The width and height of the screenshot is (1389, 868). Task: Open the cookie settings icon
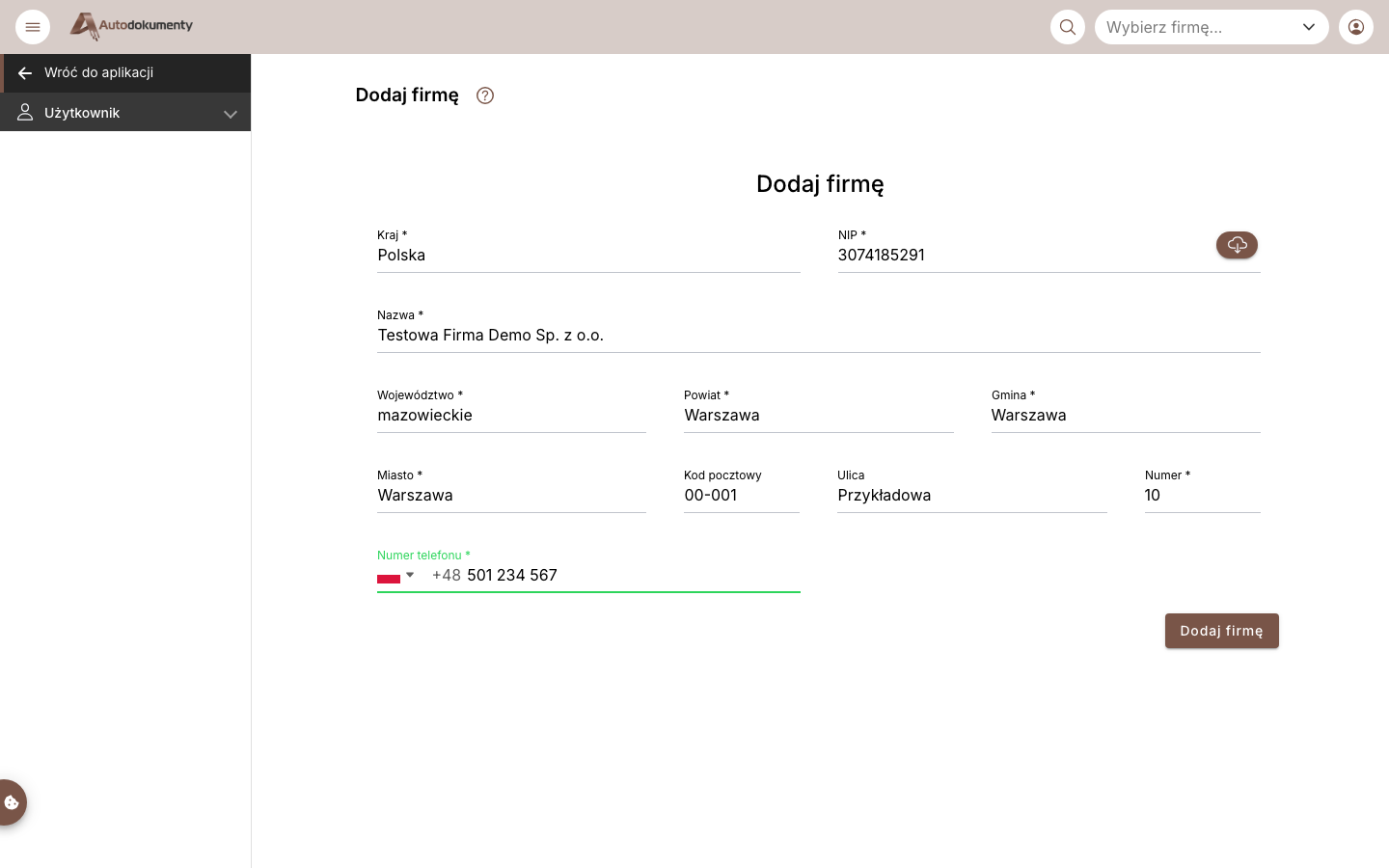12,802
